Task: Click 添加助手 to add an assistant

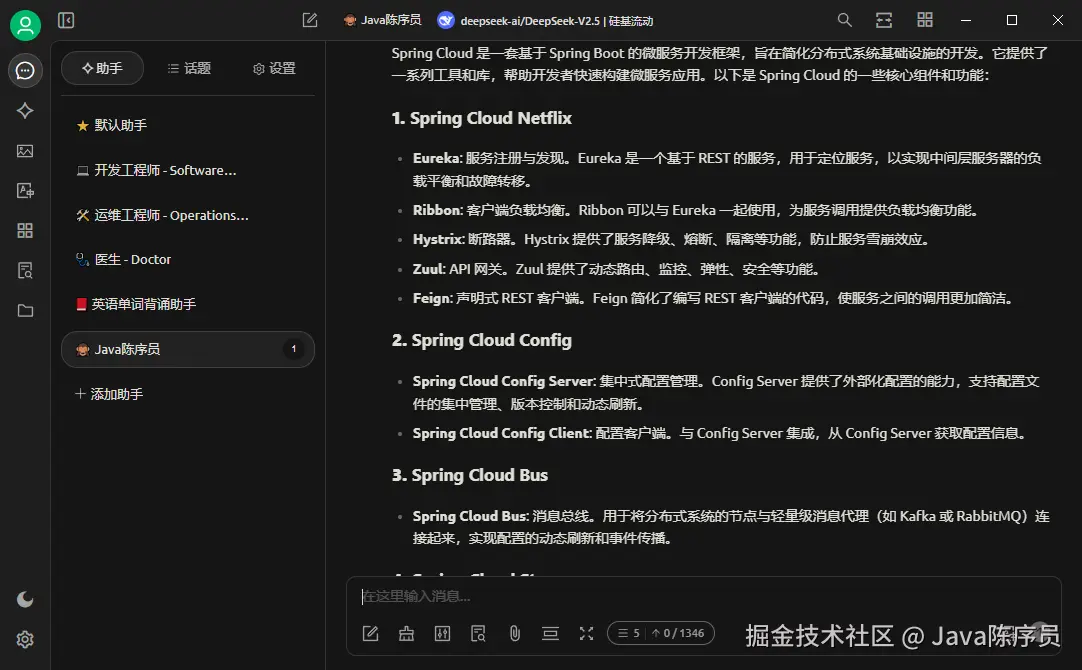Action: pyautogui.click(x=109, y=394)
